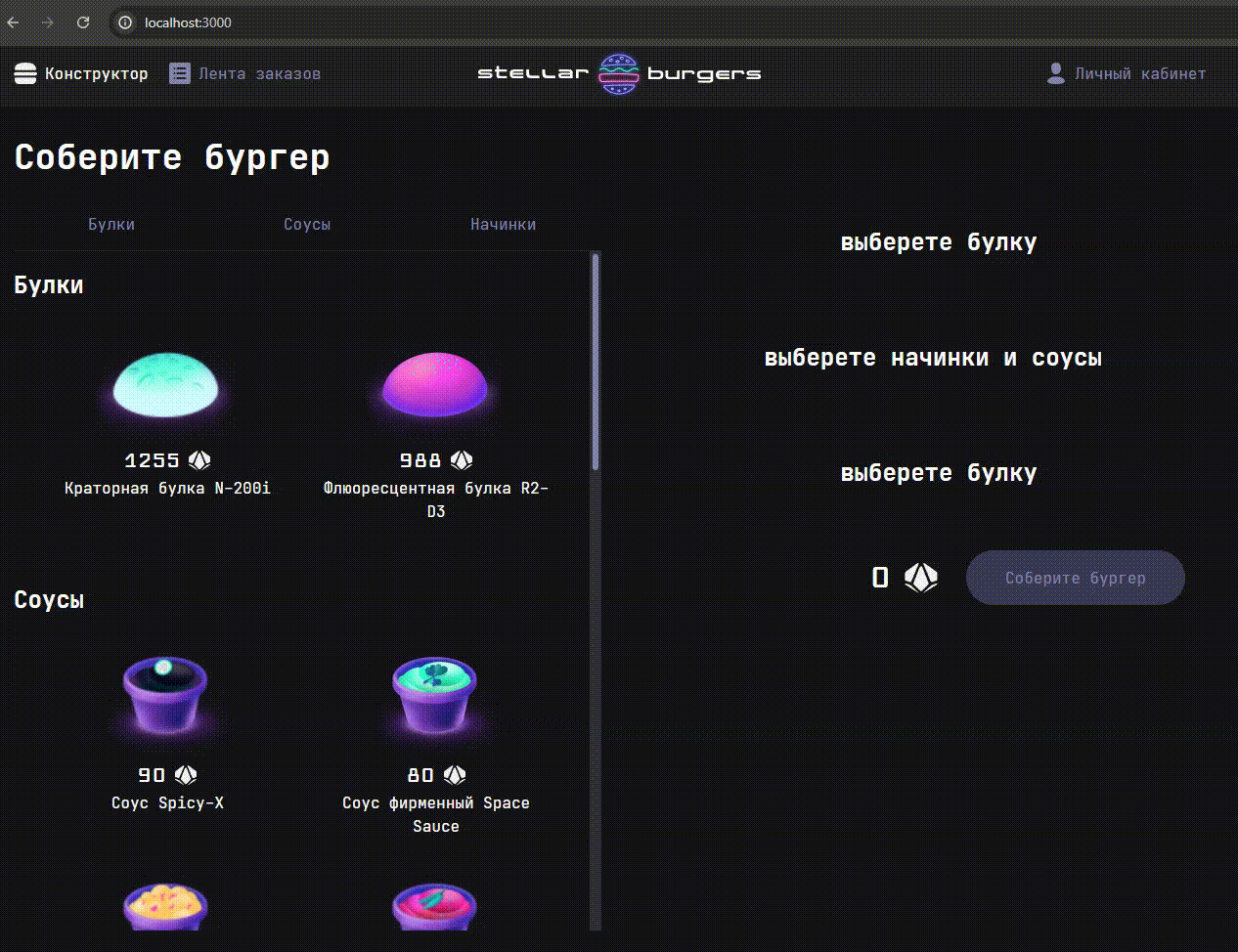Select the Флюоресцентная булка R2-D3 image

pyautogui.click(x=435, y=383)
